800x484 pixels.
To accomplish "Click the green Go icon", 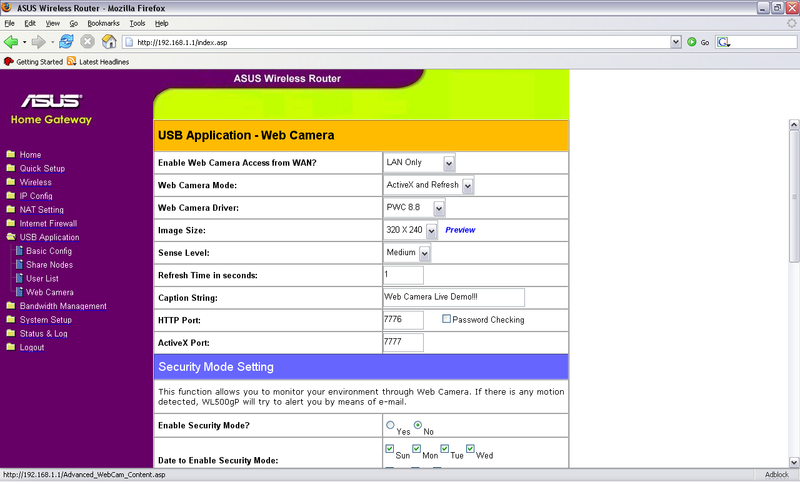I will pos(691,42).
